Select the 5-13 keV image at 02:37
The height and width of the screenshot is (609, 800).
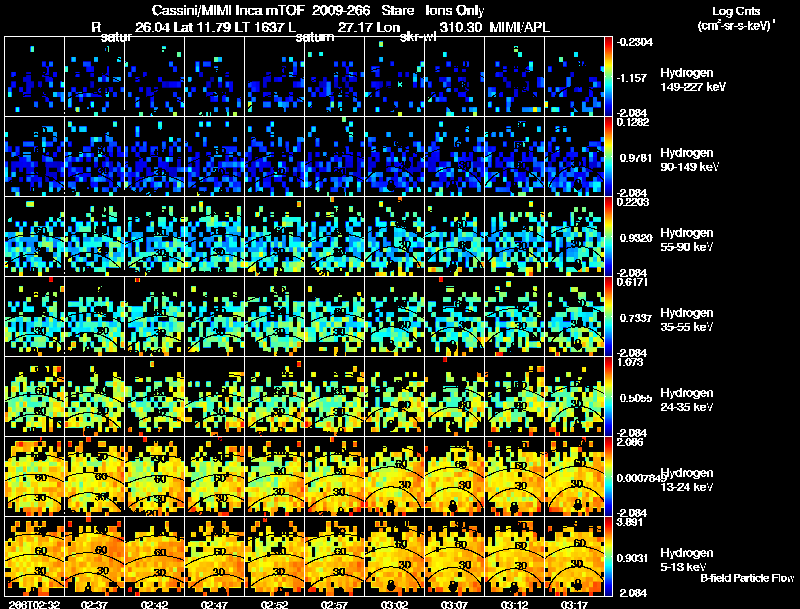tap(94, 557)
